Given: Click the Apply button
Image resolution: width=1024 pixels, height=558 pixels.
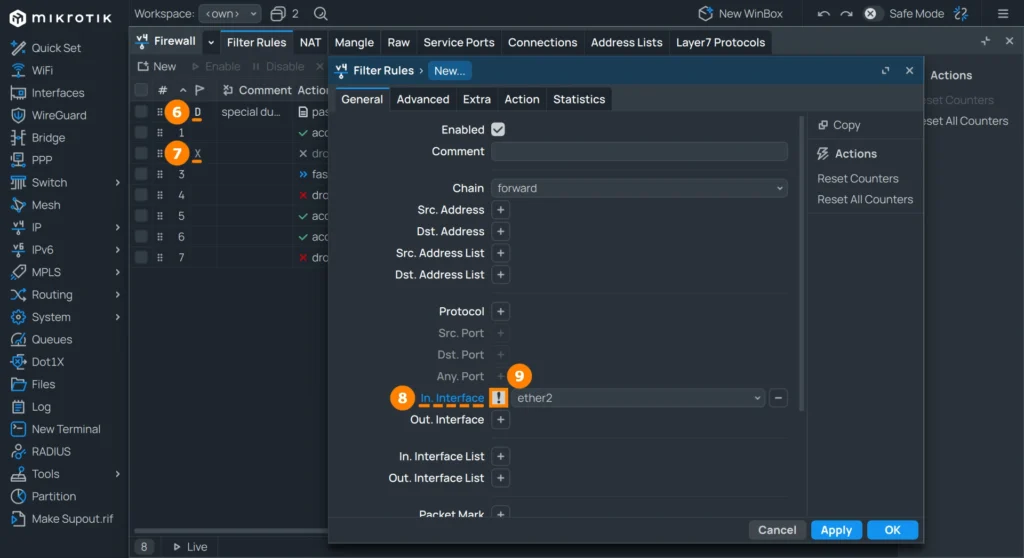Looking at the screenshot, I should (x=836, y=530).
